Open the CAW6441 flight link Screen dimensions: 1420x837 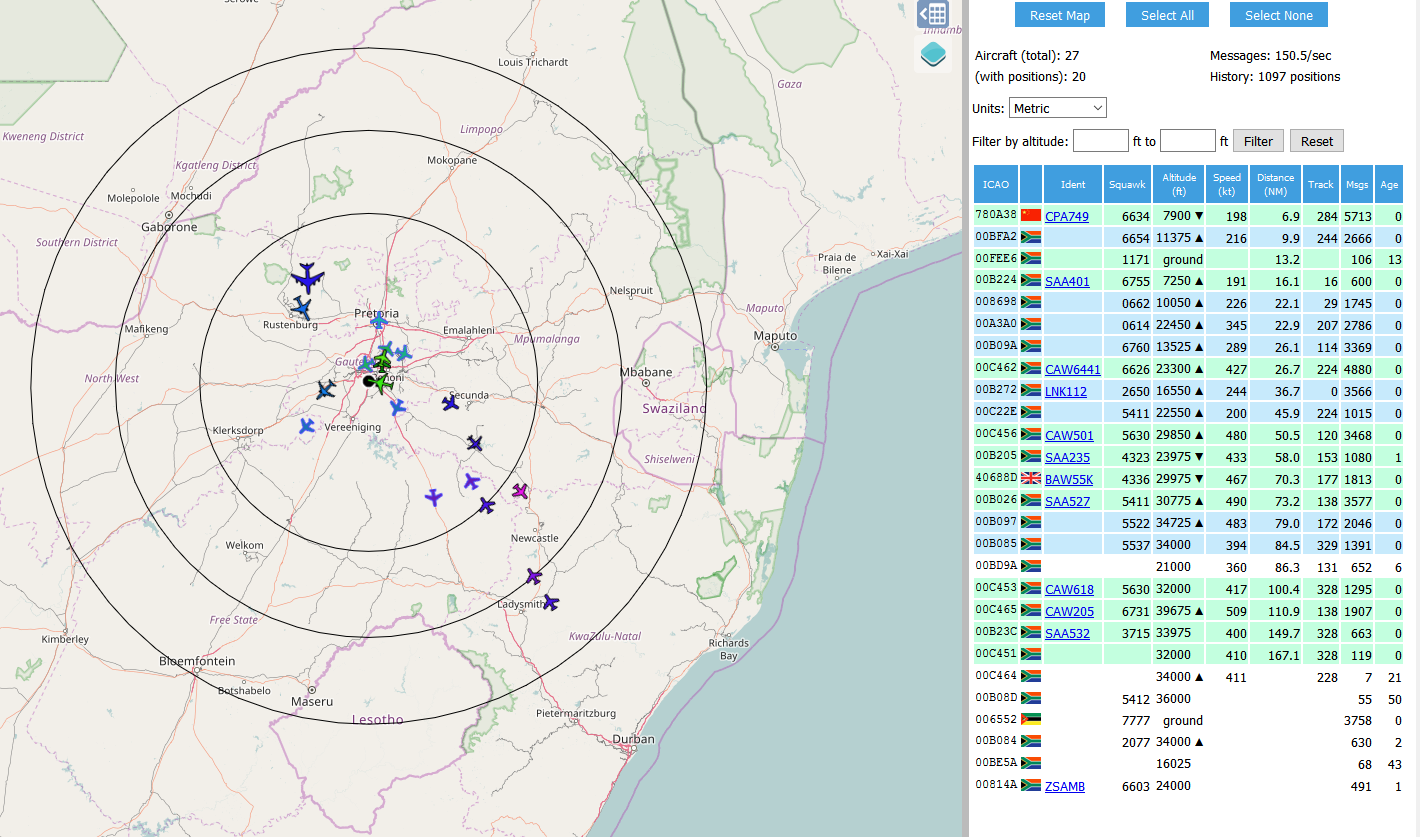[1072, 369]
